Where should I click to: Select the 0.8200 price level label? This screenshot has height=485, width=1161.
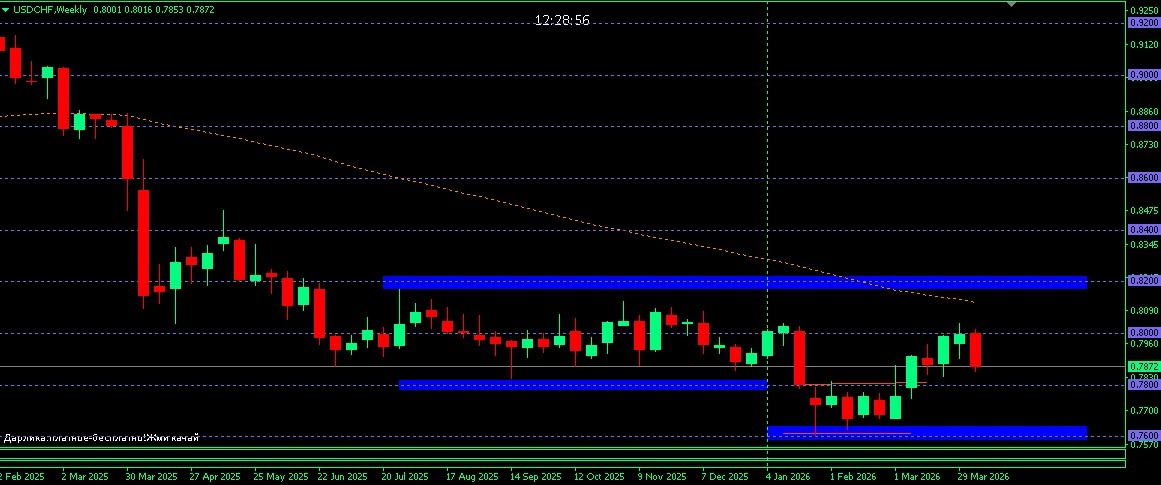click(1143, 281)
